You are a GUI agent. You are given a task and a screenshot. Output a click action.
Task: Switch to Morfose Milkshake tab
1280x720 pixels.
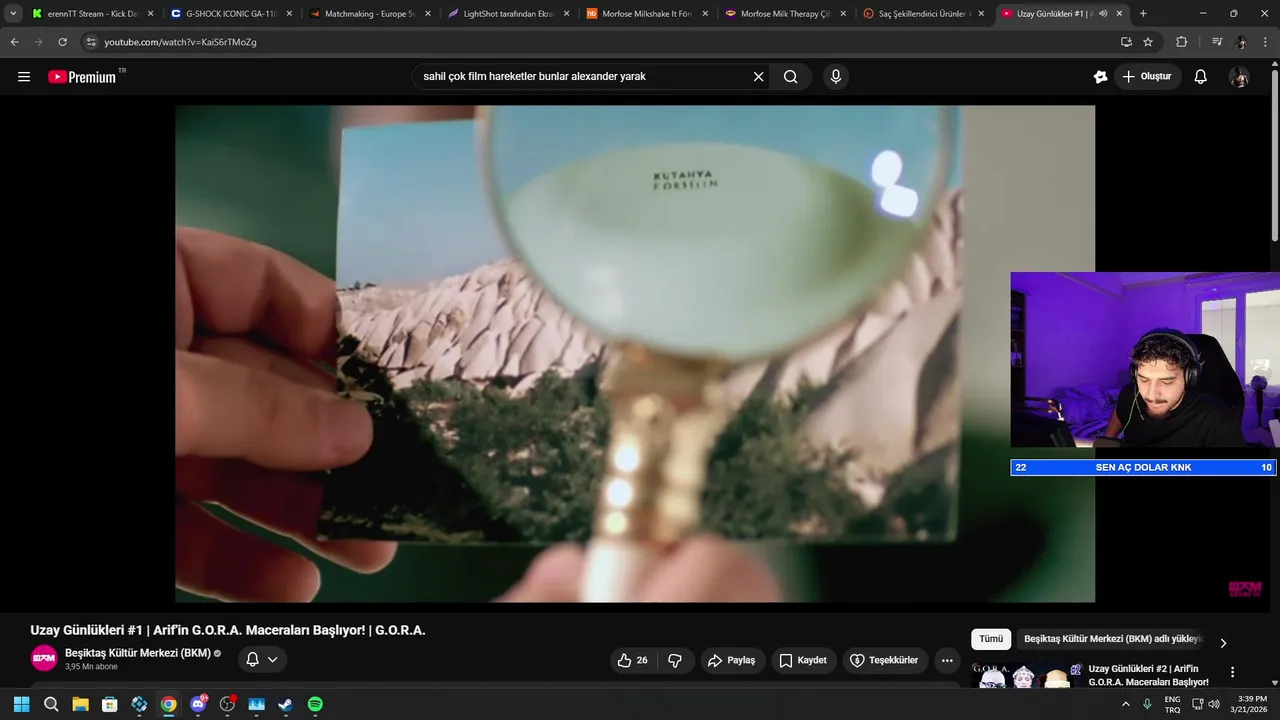click(645, 13)
